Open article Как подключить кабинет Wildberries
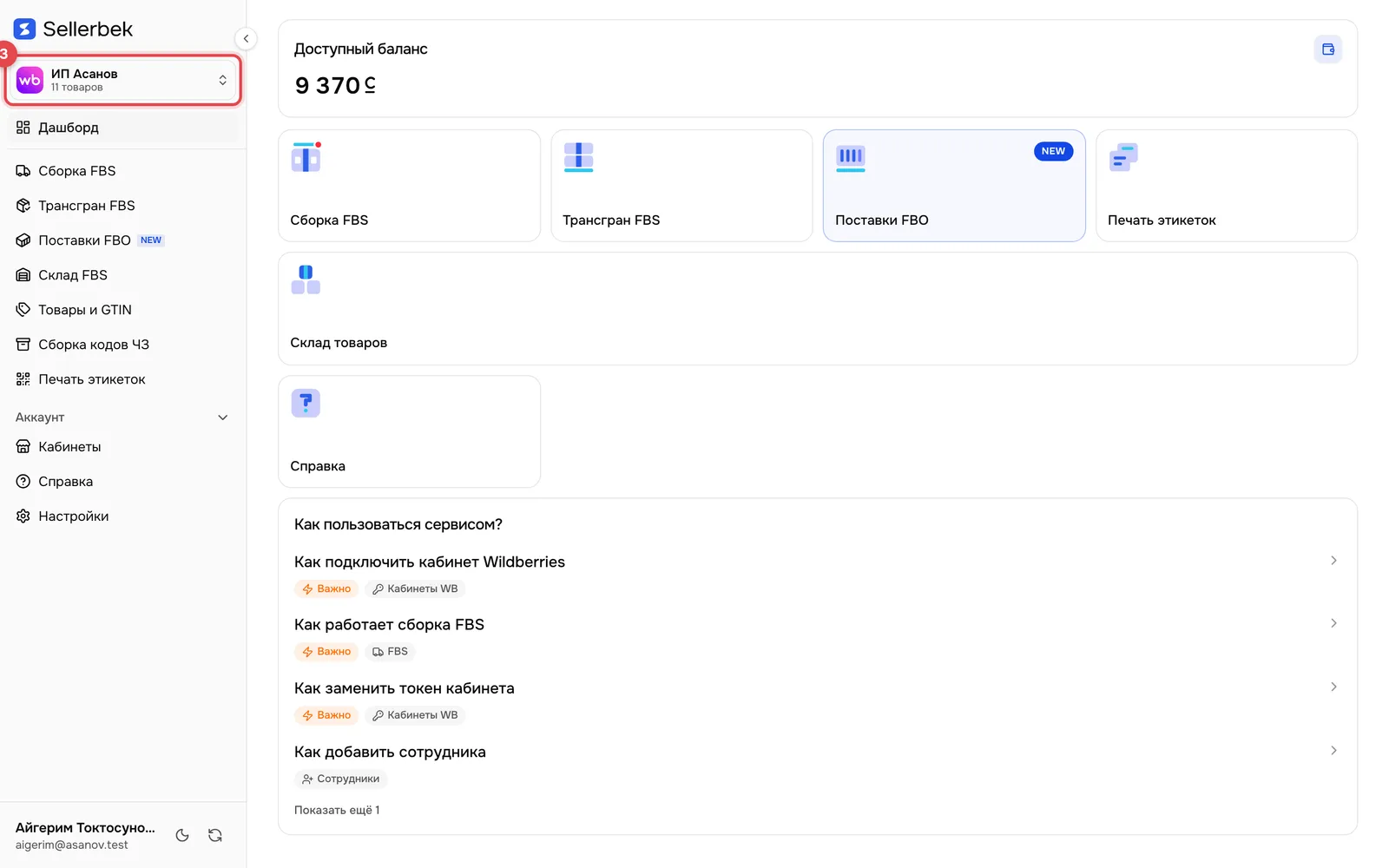The image size is (1389, 868). (x=430, y=562)
